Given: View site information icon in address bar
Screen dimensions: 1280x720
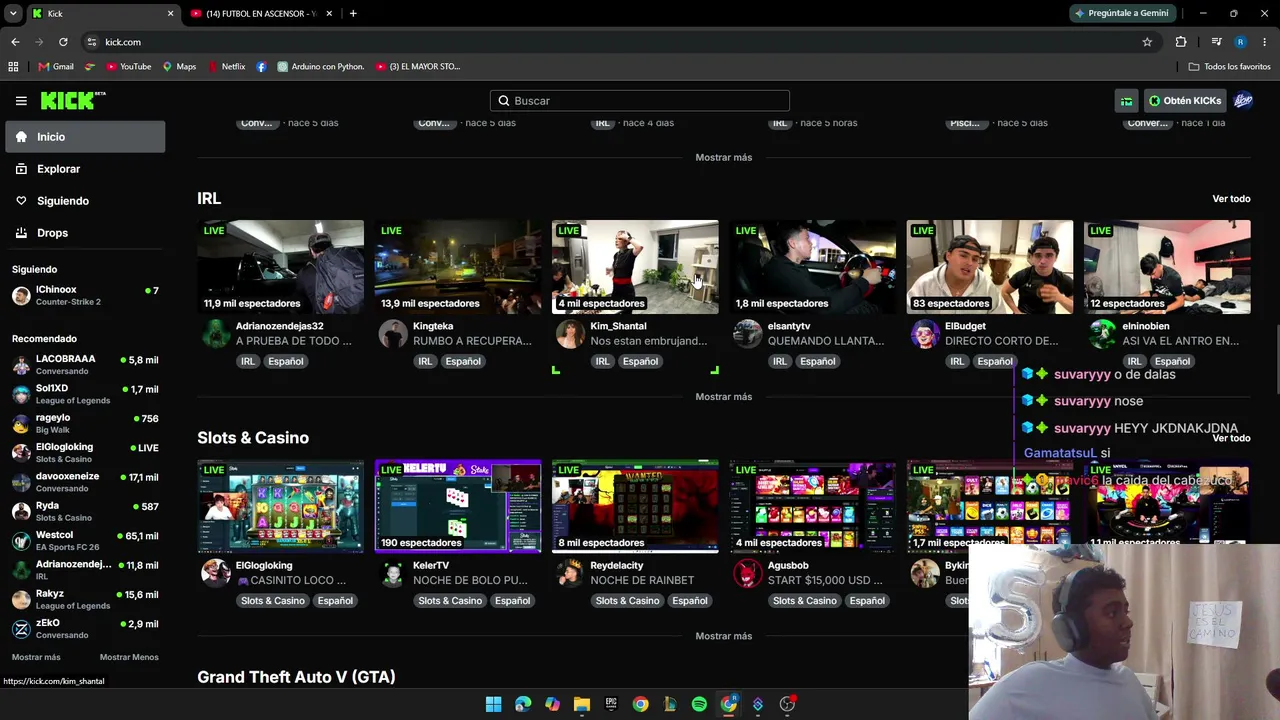Looking at the screenshot, I should [91, 42].
